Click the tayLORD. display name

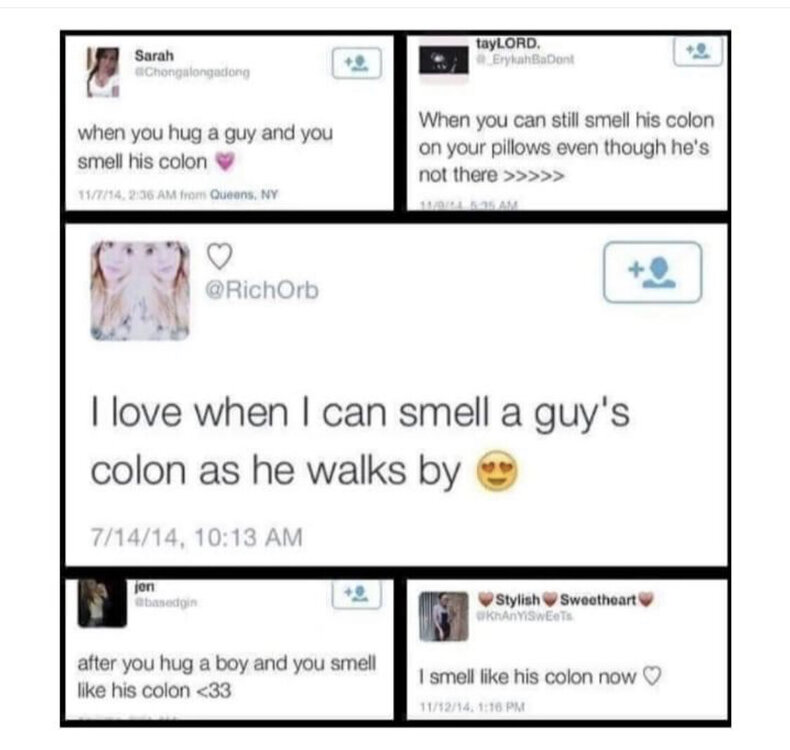click(508, 44)
